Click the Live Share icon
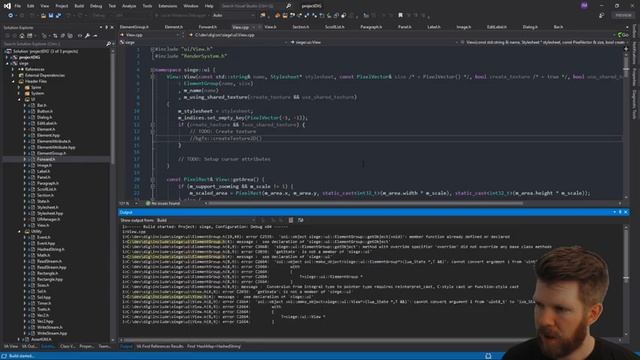 coord(602,16)
